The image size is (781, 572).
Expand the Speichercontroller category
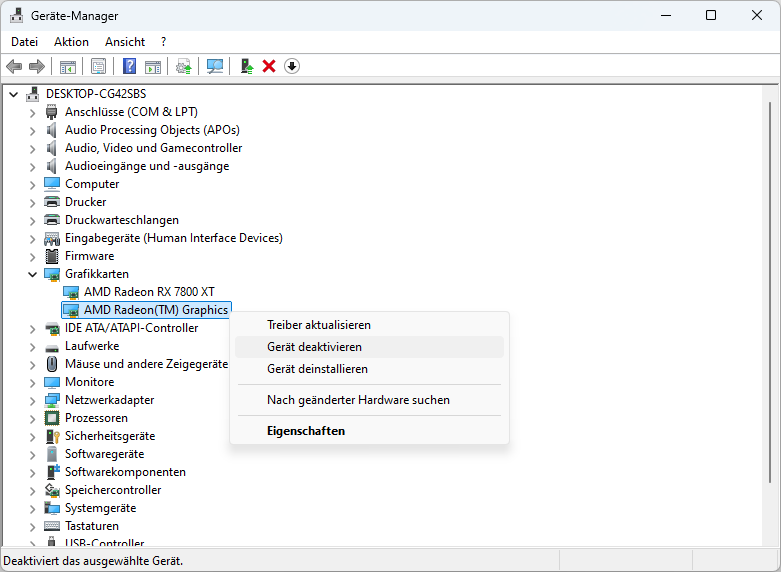coord(32,491)
